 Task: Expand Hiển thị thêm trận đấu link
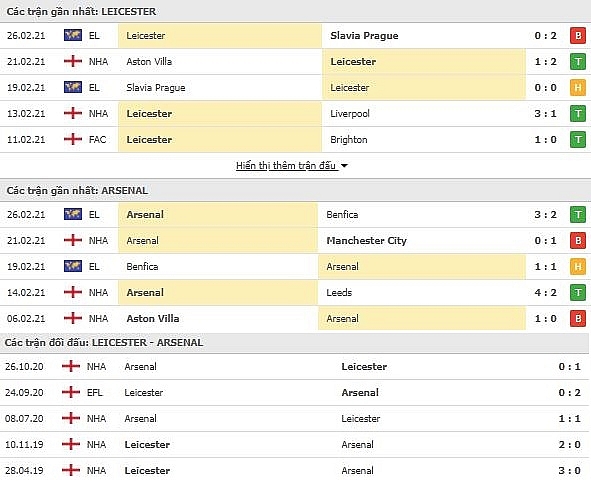pos(286,165)
